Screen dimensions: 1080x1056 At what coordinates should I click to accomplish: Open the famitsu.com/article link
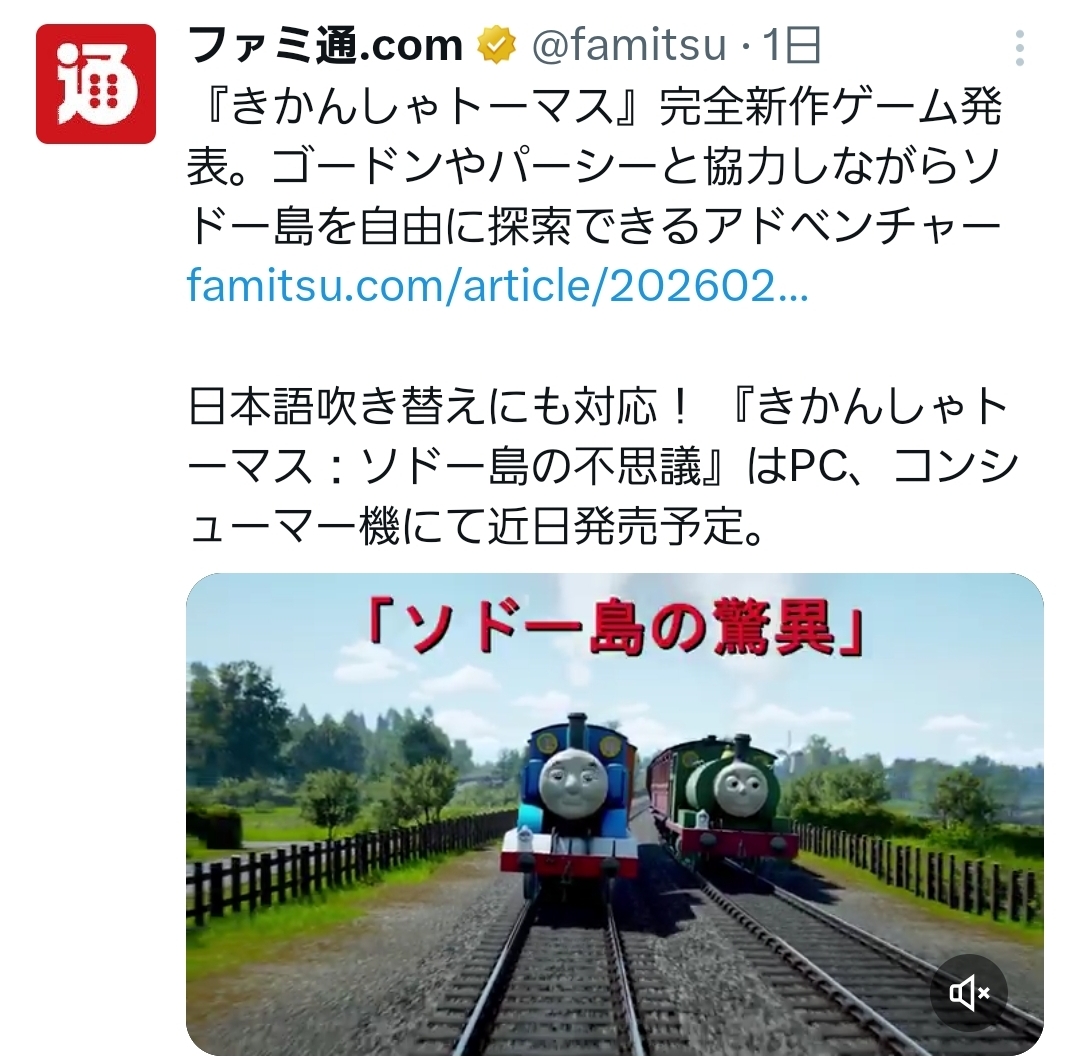(x=497, y=285)
